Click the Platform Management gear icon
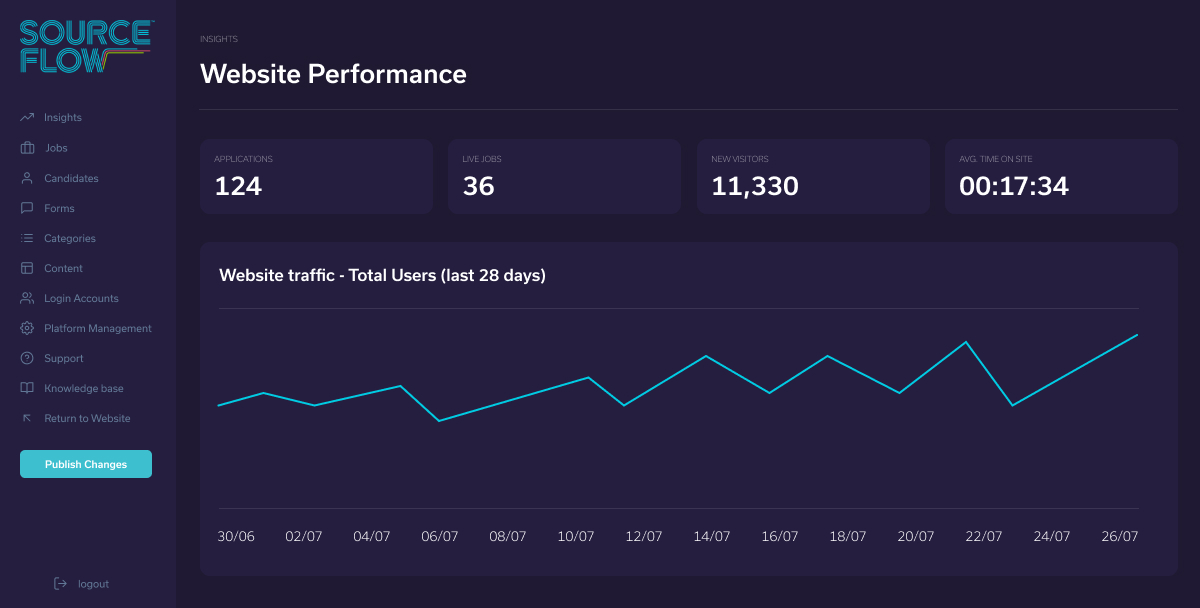Viewport: 1200px width, 608px height. tap(27, 328)
